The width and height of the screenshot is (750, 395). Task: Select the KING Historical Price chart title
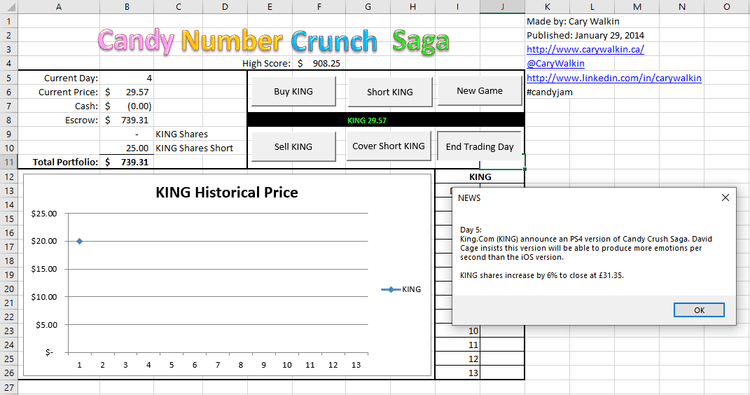[x=227, y=192]
